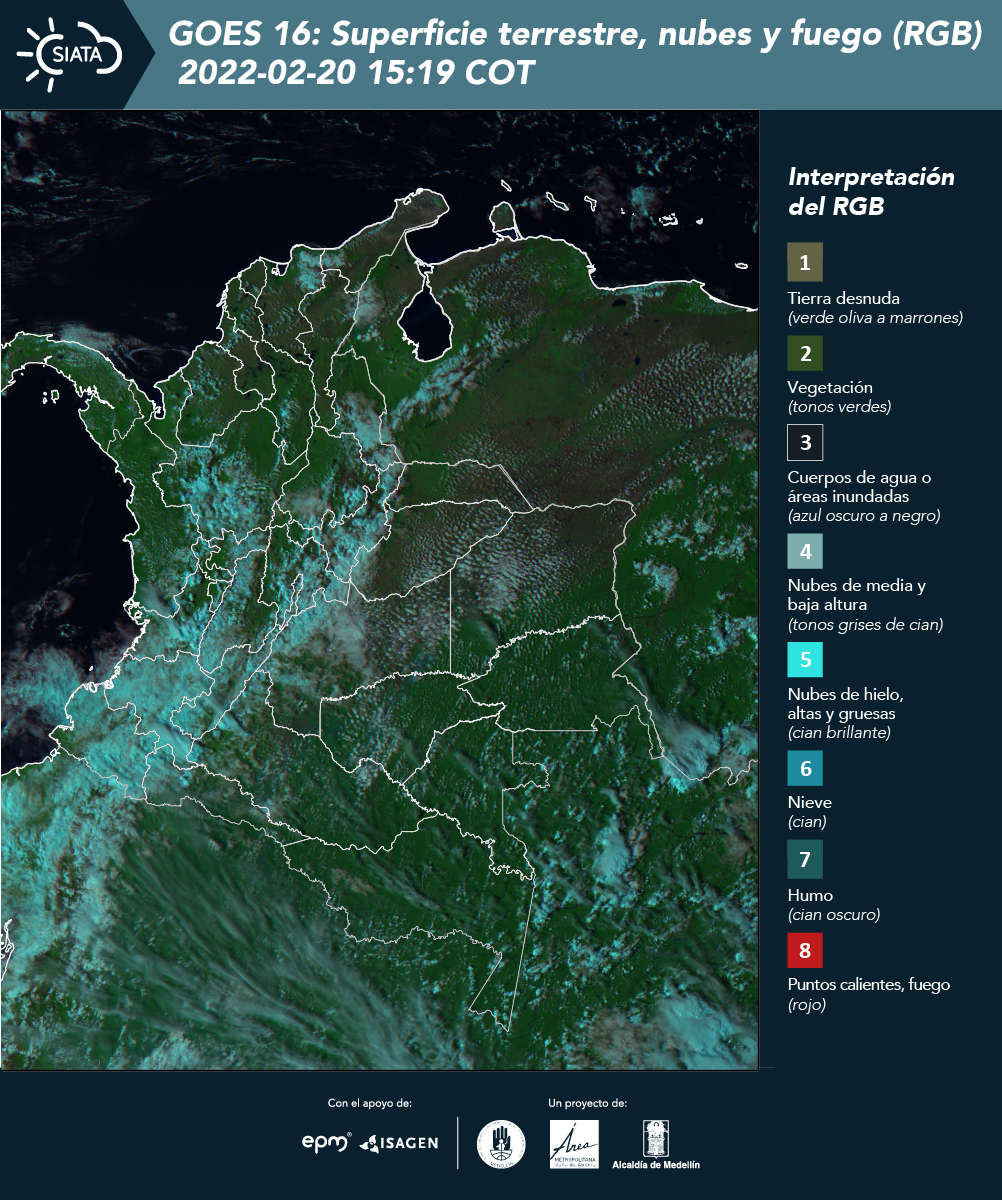Click '(azul oscuro a negro)' description
1002x1200 pixels.
tap(864, 516)
